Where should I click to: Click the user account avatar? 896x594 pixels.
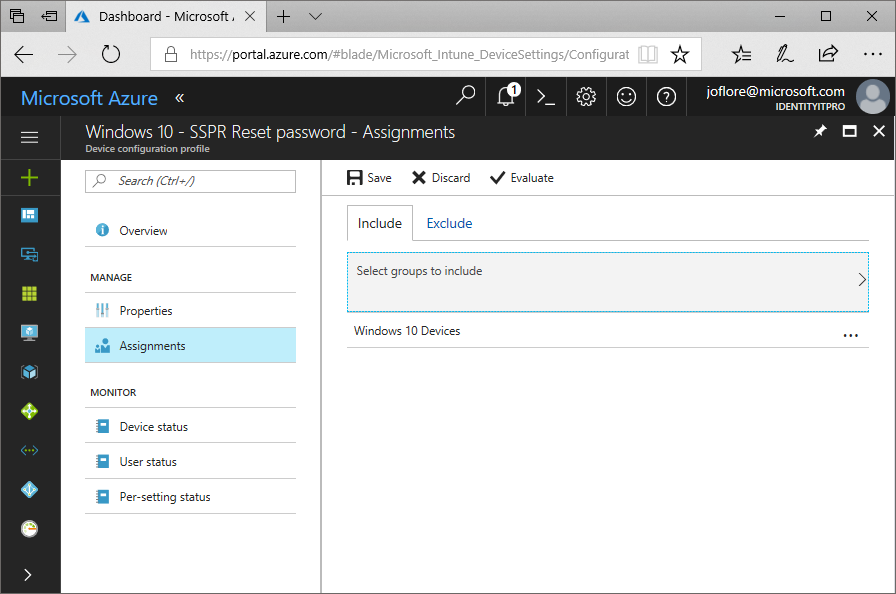tap(873, 97)
